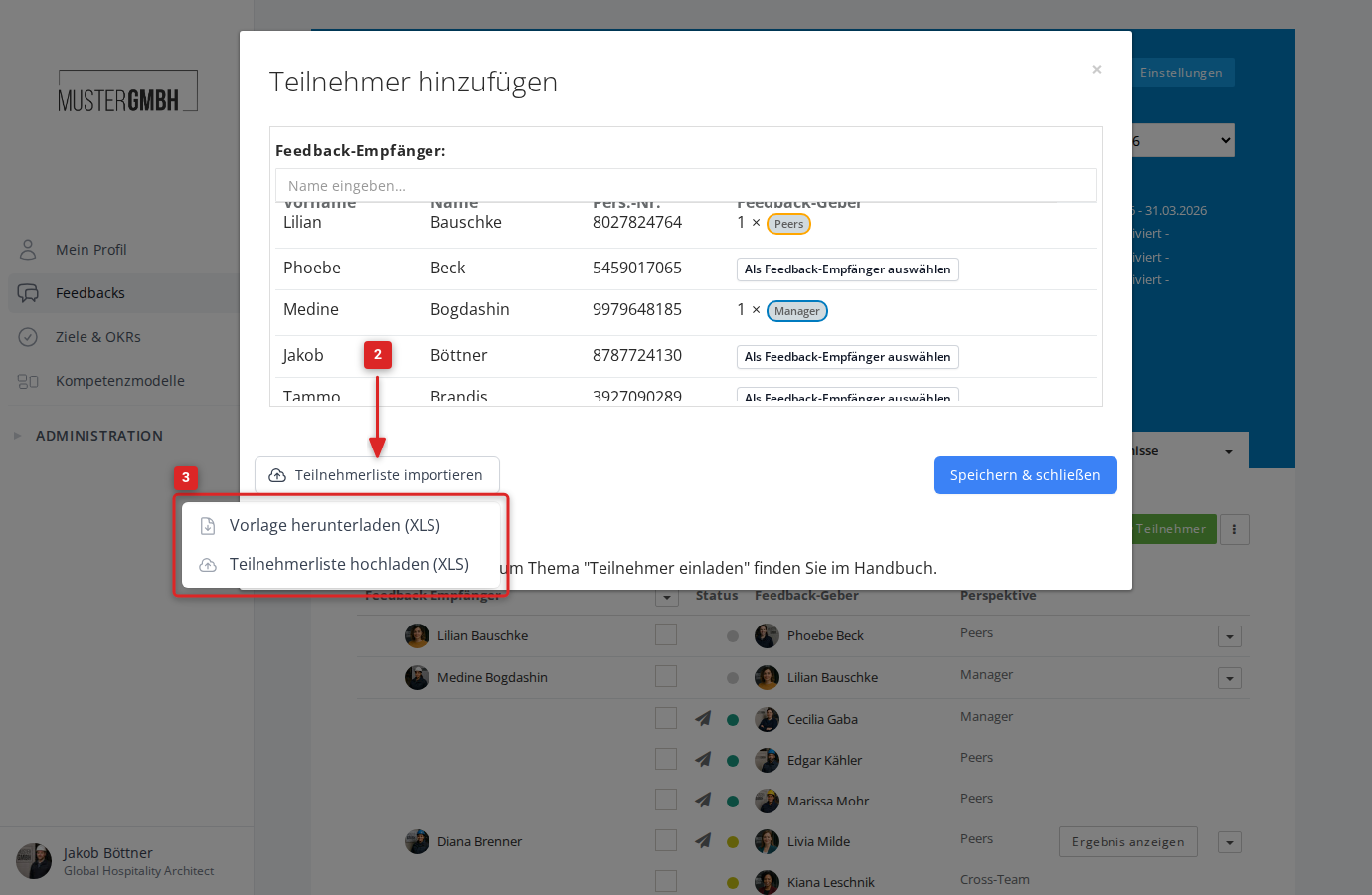This screenshot has height=895, width=1372.
Task: Open the three-dots menu next to Teilnehmer
Action: [1234, 529]
